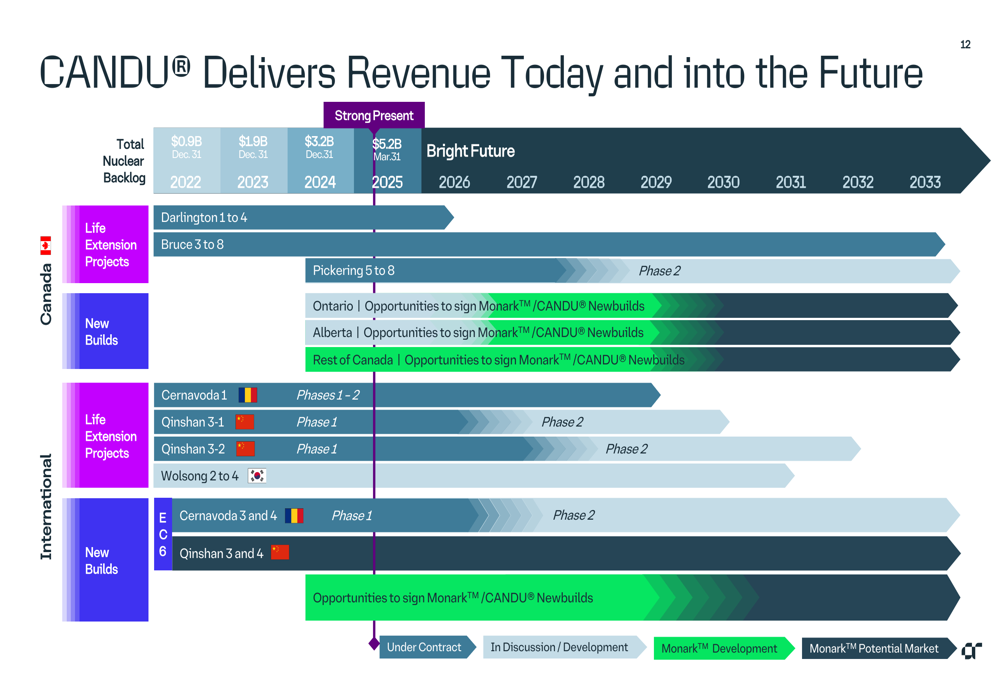The width and height of the screenshot is (1000, 685).
Task: Select Canada Life Extension Projects box
Action: 106,244
